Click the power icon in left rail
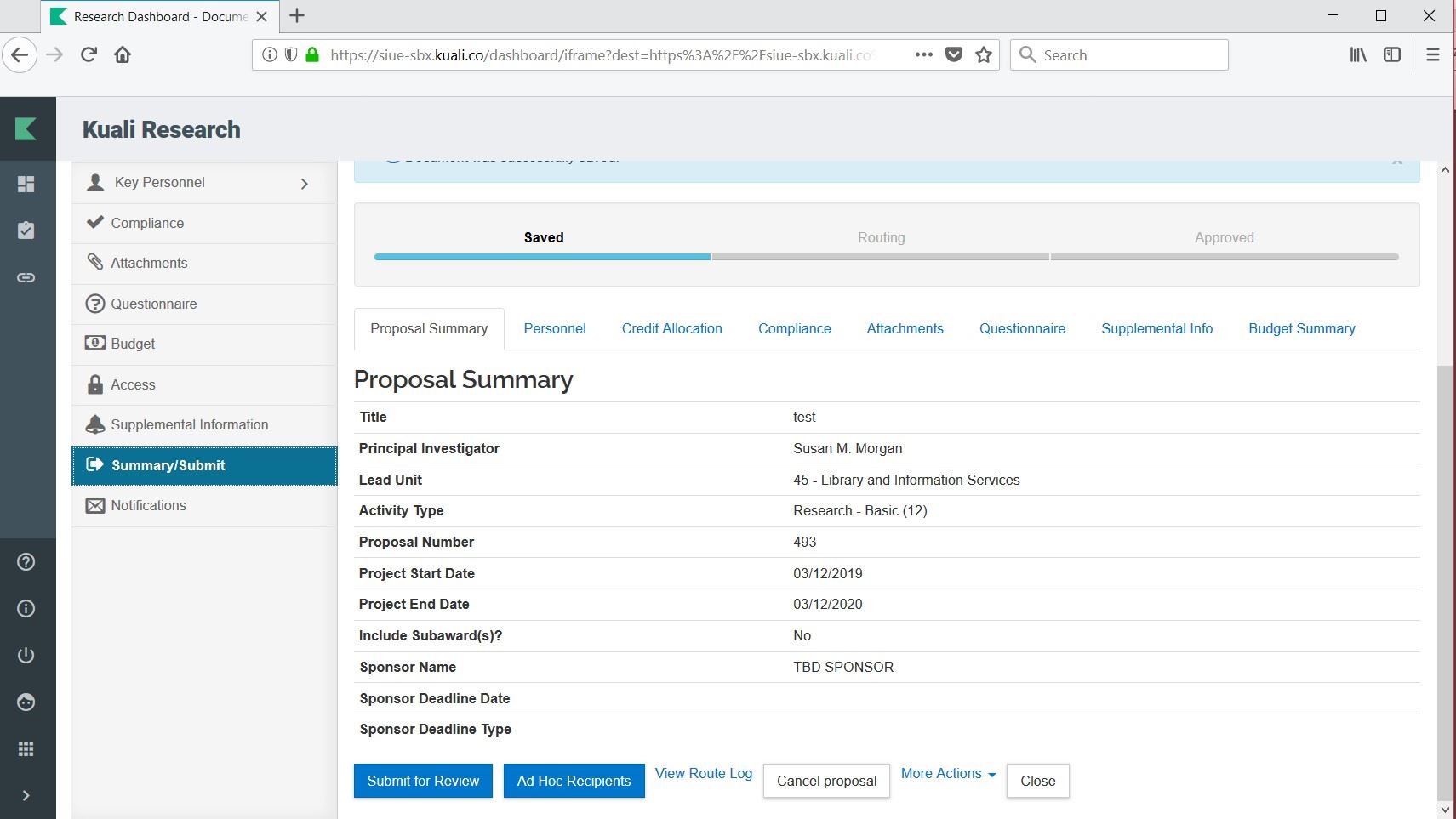Viewport: 1456px width, 819px height. 26,655
